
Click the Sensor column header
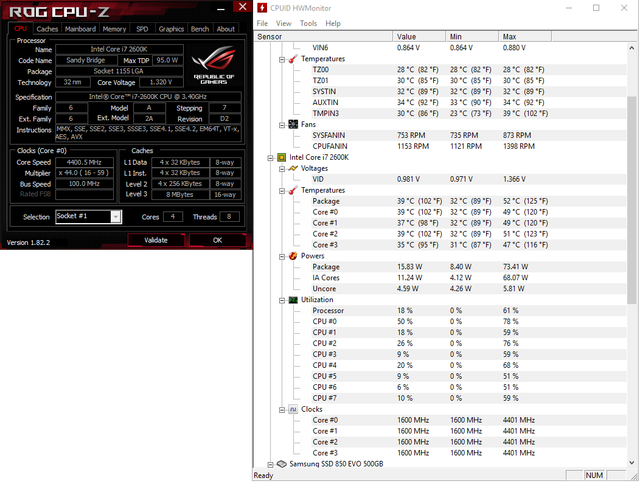[x=323, y=37]
